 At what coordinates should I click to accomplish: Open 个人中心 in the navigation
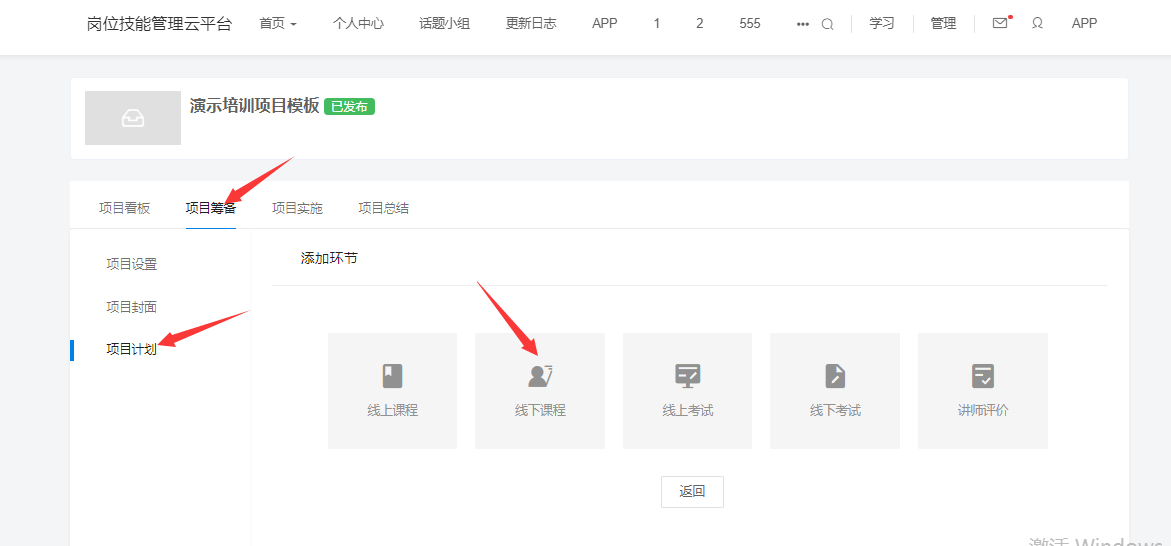click(358, 23)
